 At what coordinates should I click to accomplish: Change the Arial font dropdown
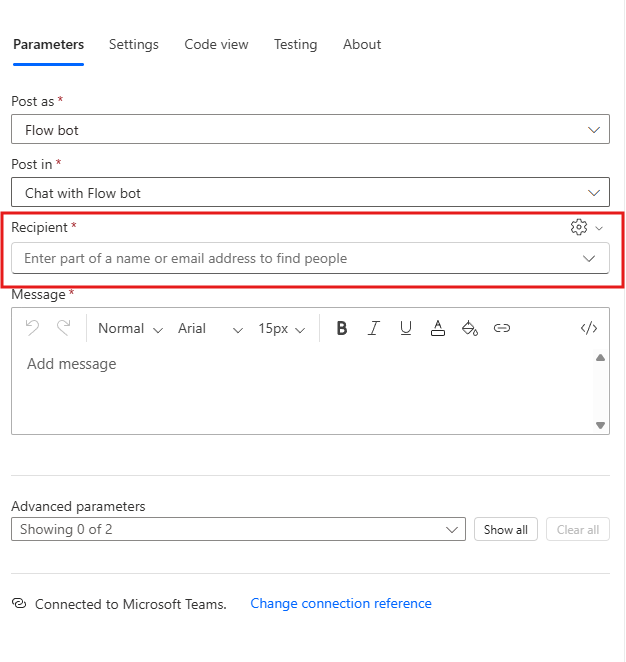pyautogui.click(x=210, y=328)
